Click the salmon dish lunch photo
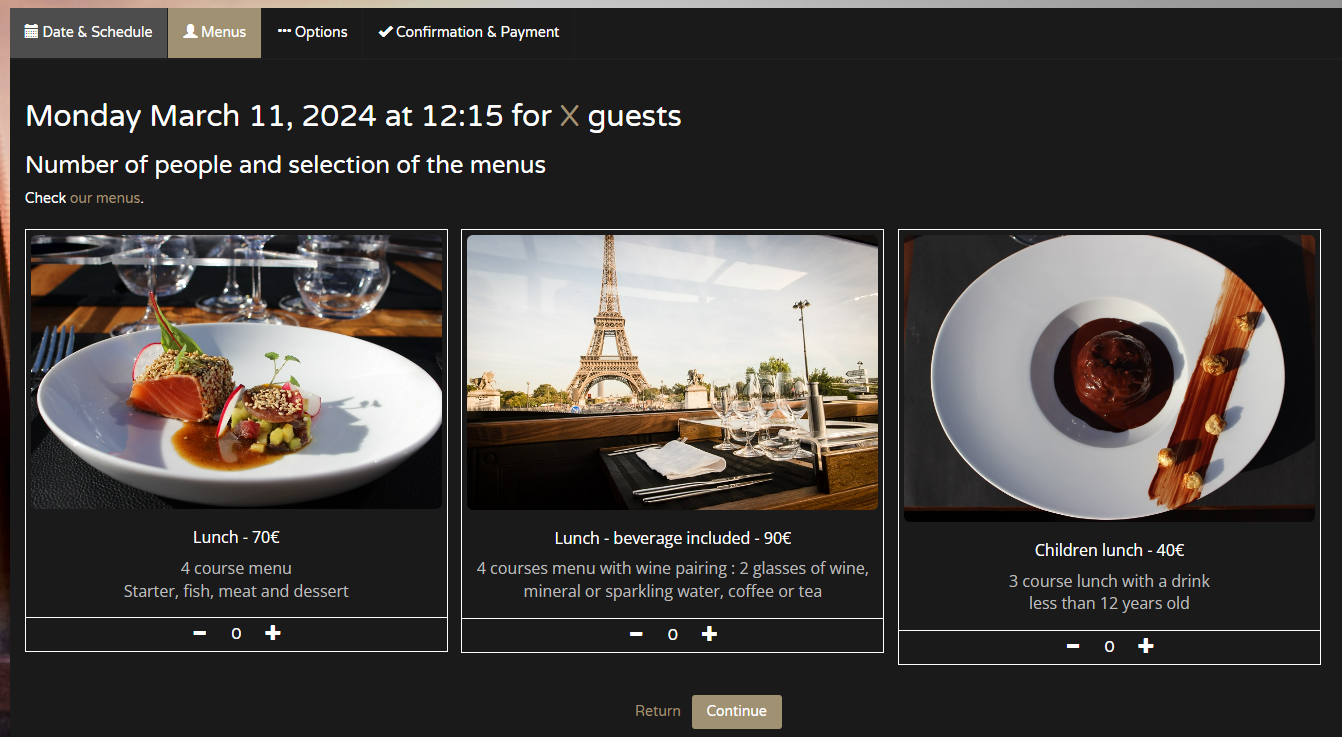This screenshot has width=1342, height=737. tap(236, 372)
